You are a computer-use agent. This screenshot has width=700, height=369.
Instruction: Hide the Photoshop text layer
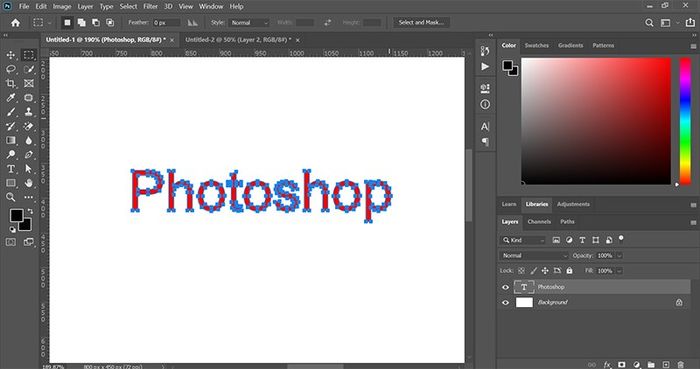505,287
